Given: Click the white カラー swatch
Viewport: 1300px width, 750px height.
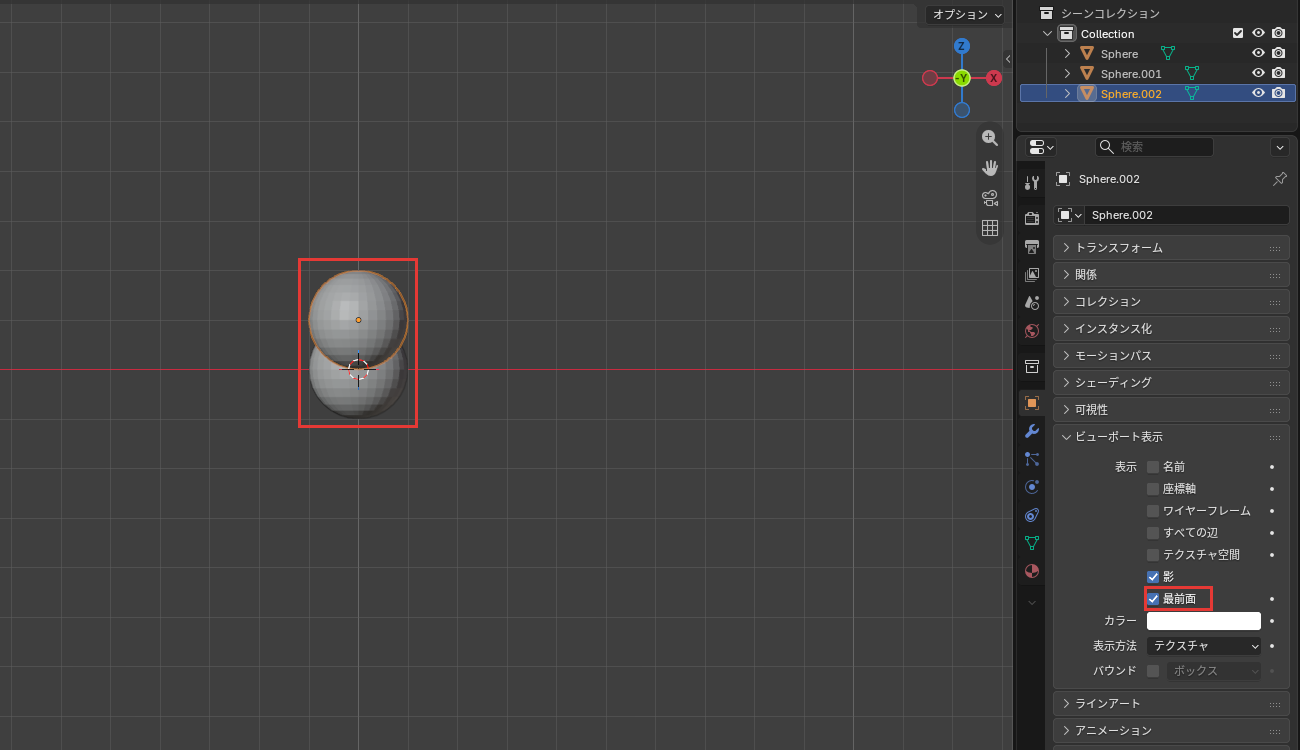Looking at the screenshot, I should pos(1204,621).
